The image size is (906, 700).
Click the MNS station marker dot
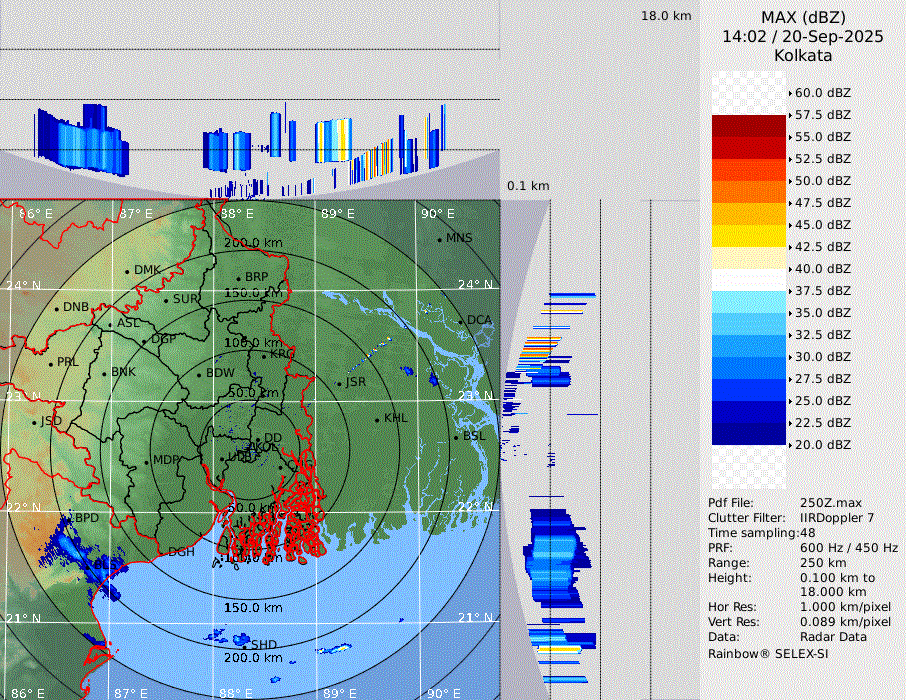439,239
